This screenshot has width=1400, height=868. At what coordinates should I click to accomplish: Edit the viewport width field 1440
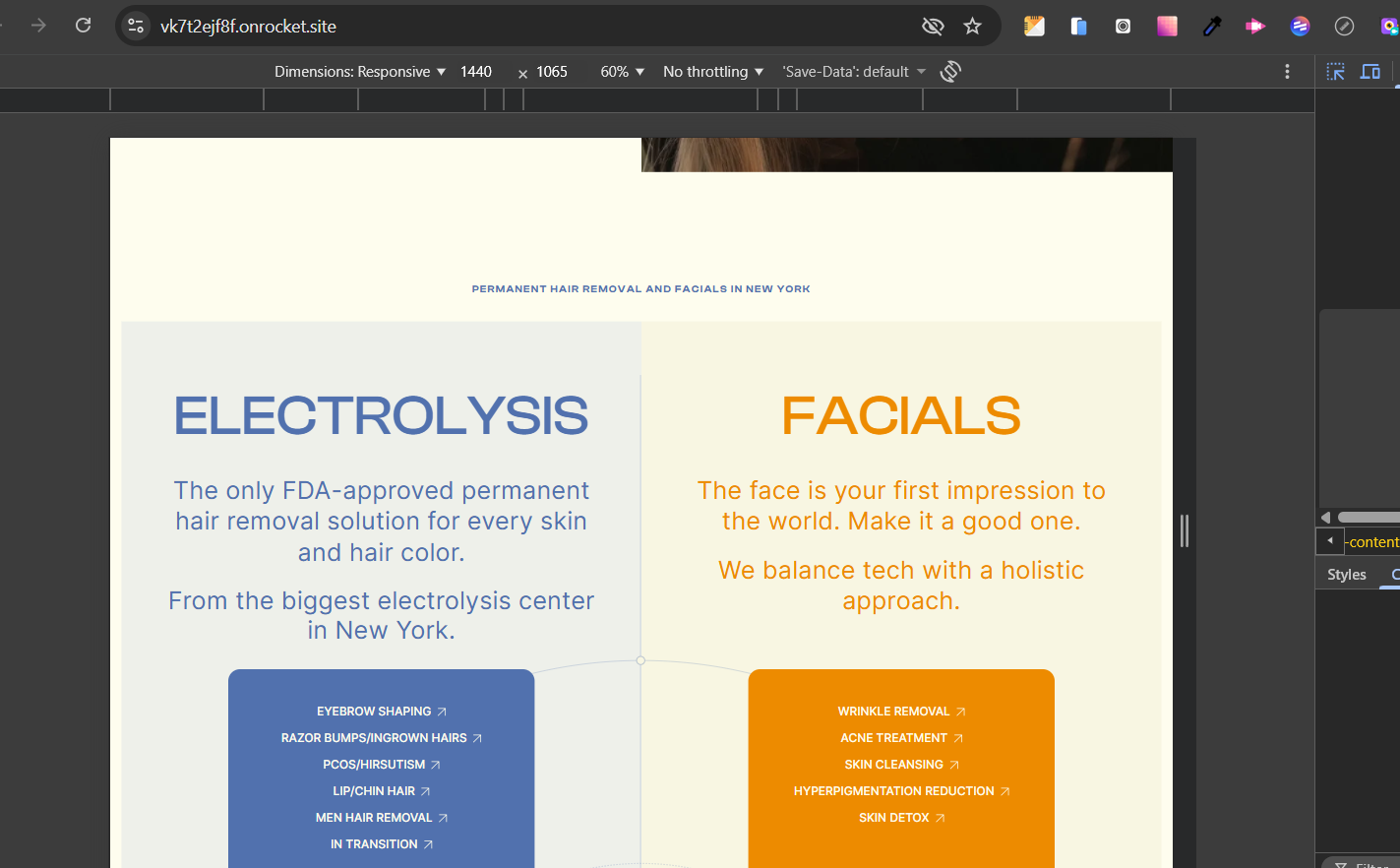click(477, 72)
